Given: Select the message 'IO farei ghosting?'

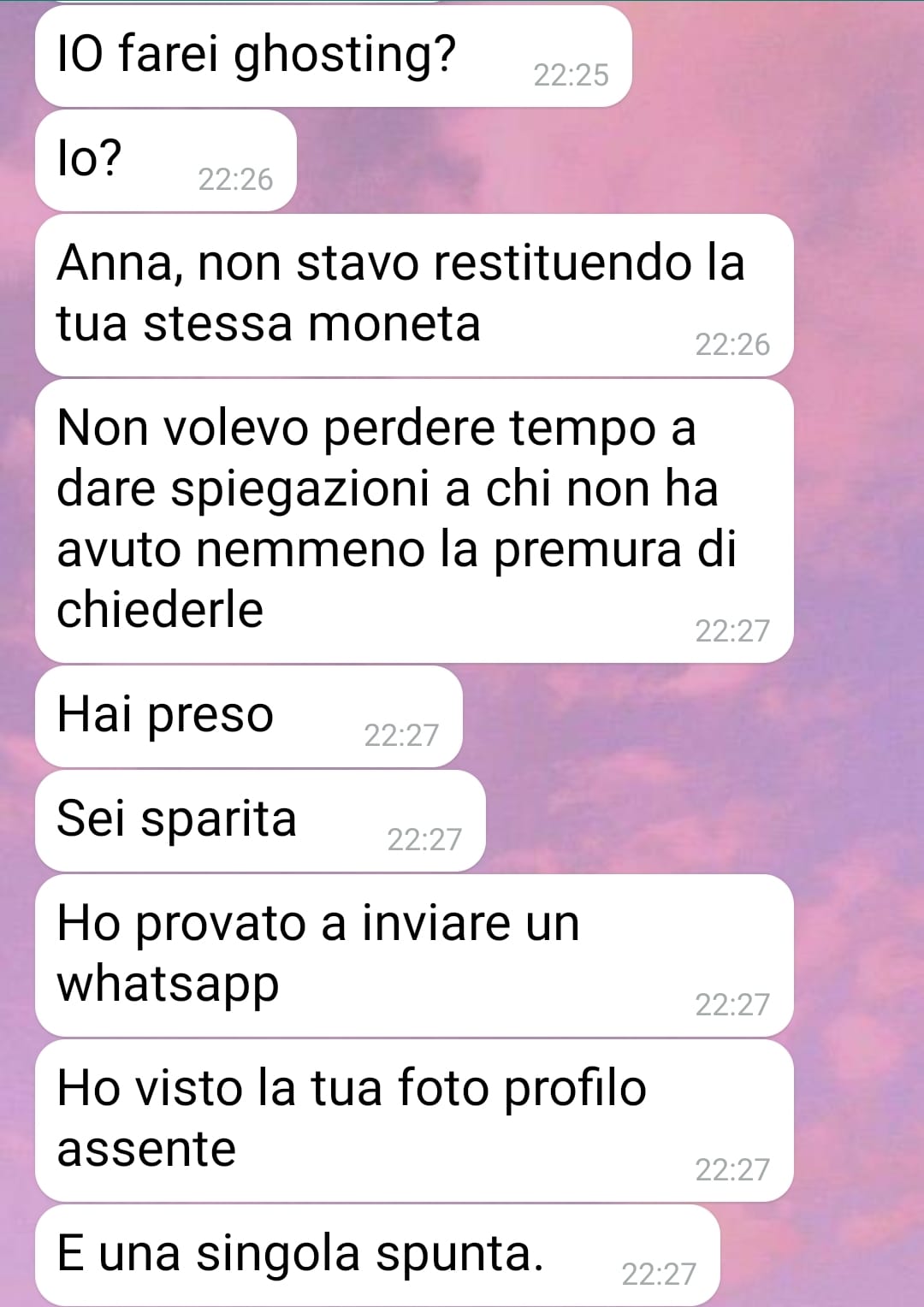Looking at the screenshot, I should 333,56.
